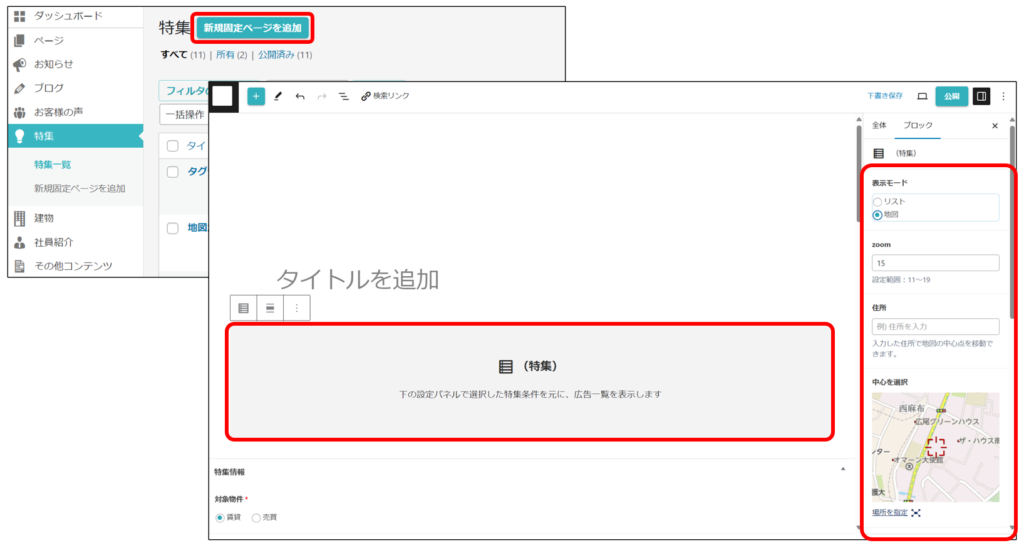The width and height of the screenshot is (1024, 548).
Task: Open the 一括操作 bulk actions dropdown
Action: point(186,114)
